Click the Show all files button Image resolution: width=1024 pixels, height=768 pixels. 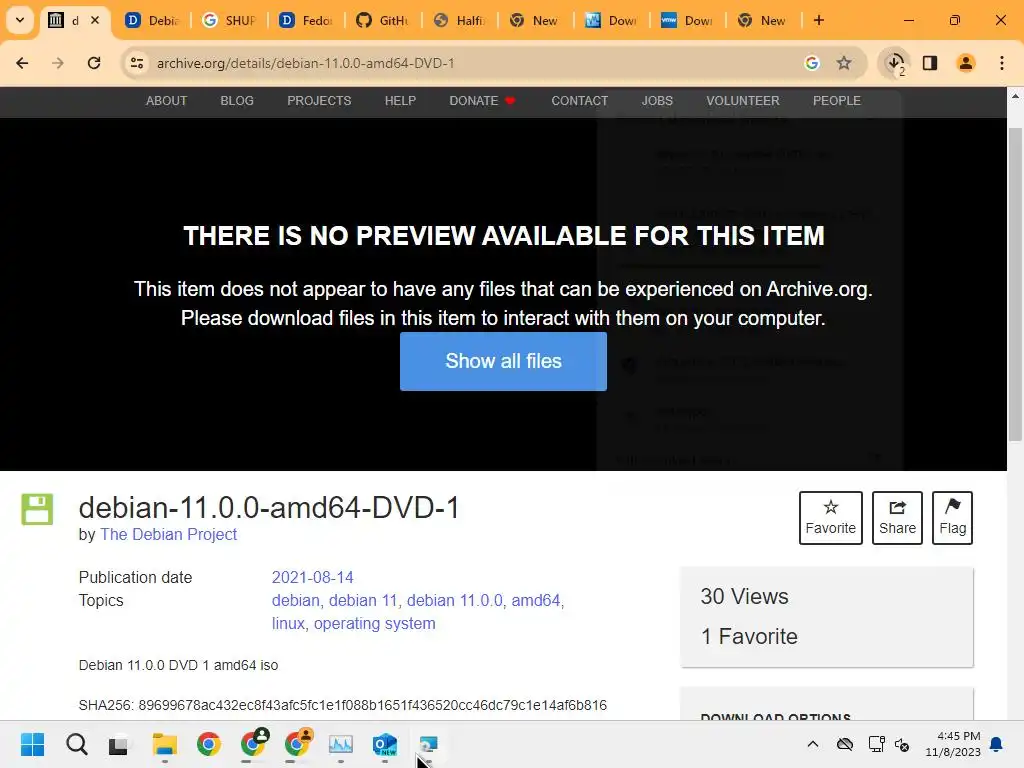click(504, 361)
